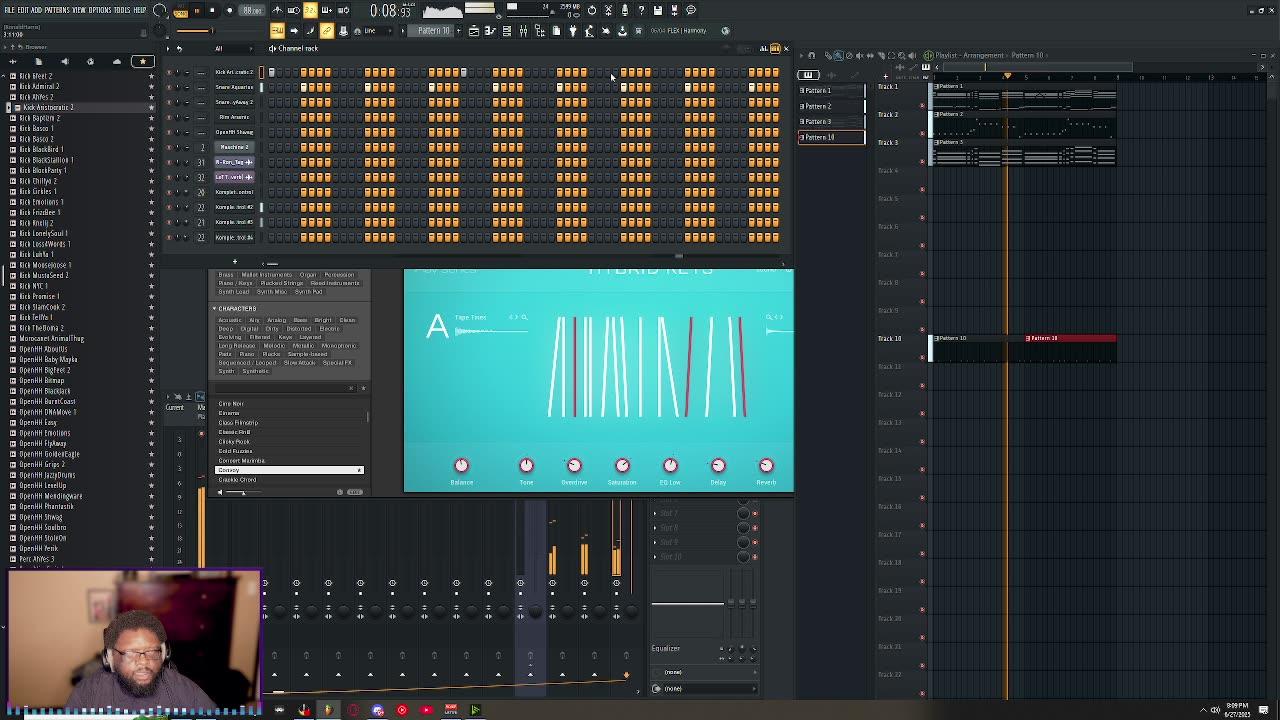The width and height of the screenshot is (1280, 720).
Task: Open the Pattern 10 selector dropdown
Action: (434, 30)
